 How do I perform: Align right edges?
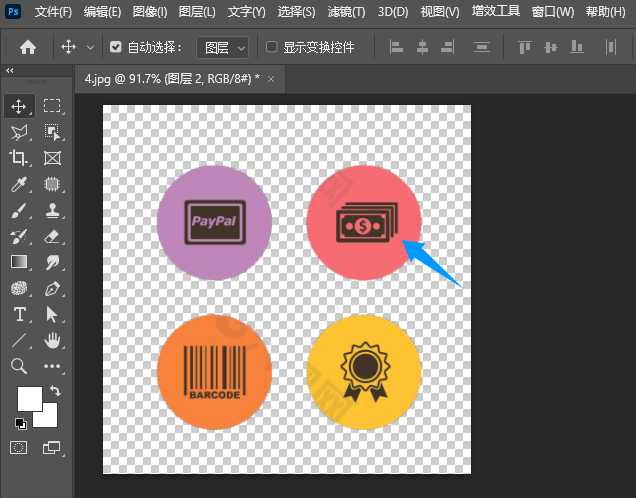[448, 47]
